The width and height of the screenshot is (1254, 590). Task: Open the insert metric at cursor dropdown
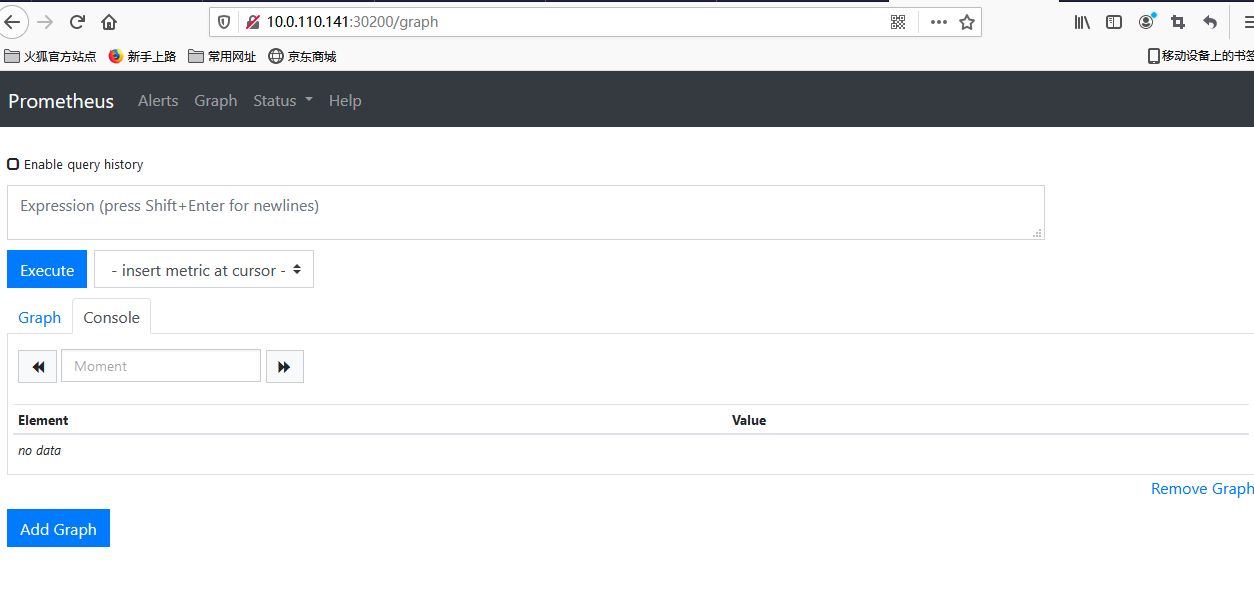pyautogui.click(x=204, y=270)
